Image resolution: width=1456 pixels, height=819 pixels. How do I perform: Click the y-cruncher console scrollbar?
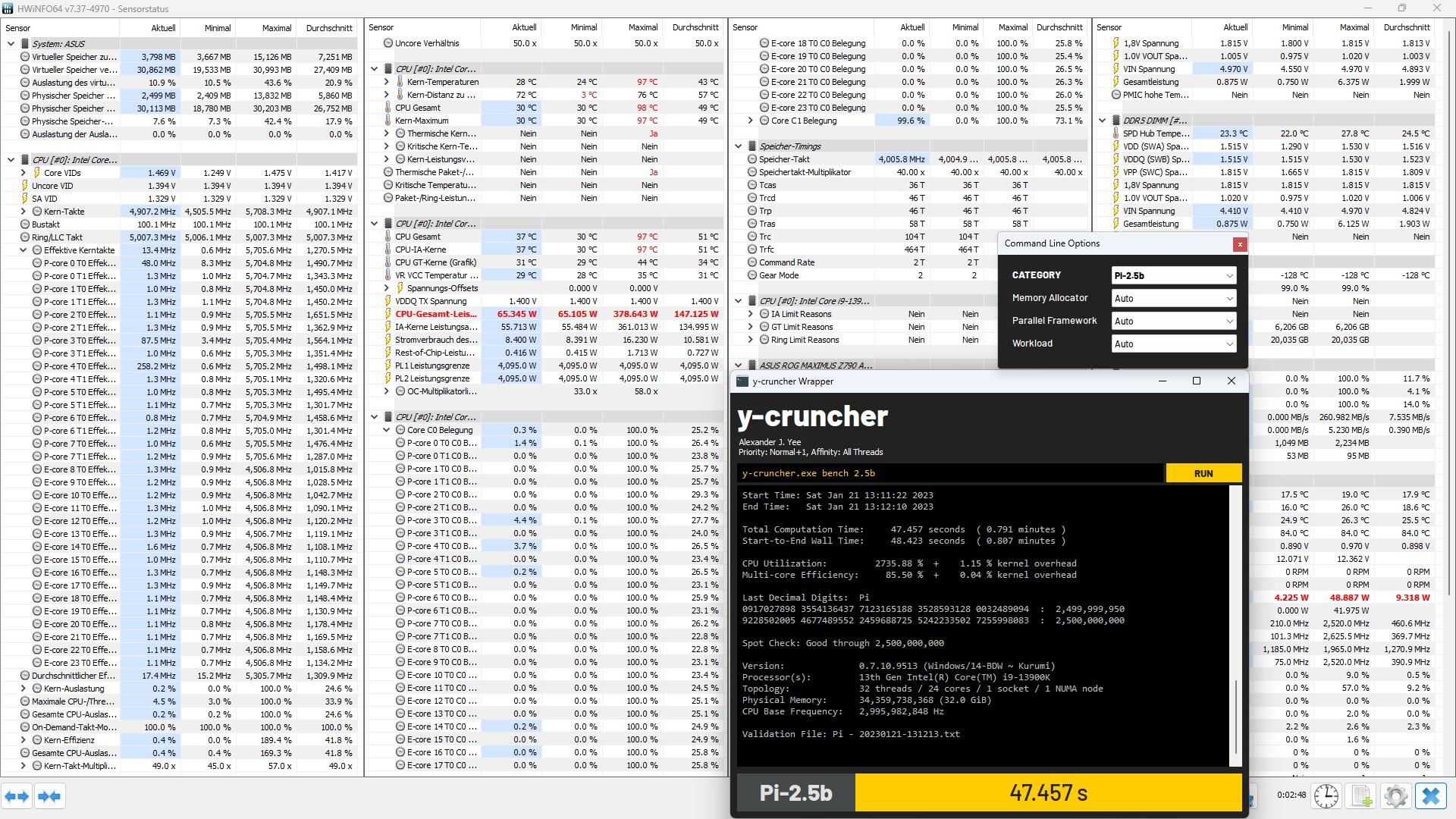(x=1237, y=717)
